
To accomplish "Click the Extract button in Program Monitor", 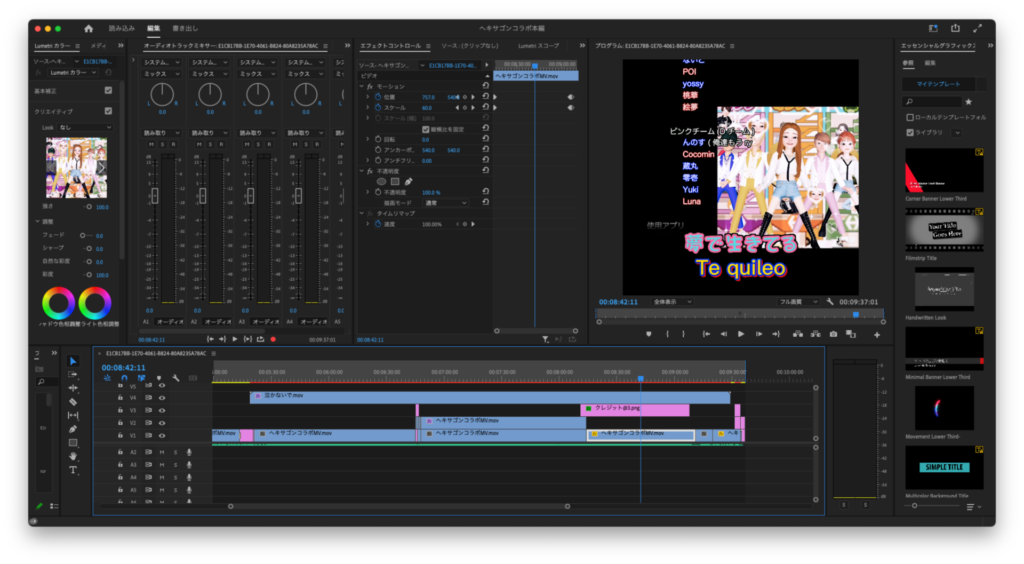I will [x=816, y=334].
